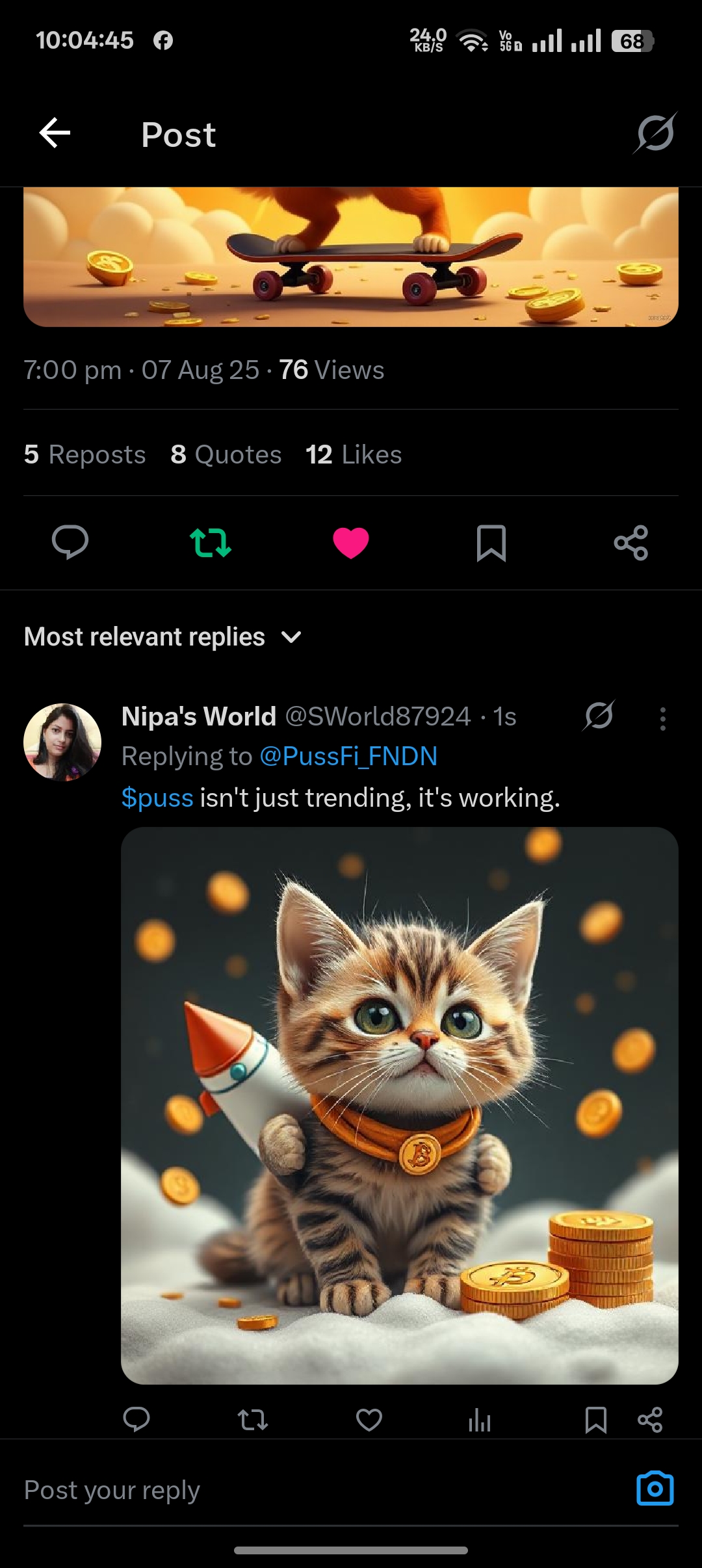Tap the back arrow in the header
Viewport: 702px width, 1568px height.
click(x=55, y=133)
